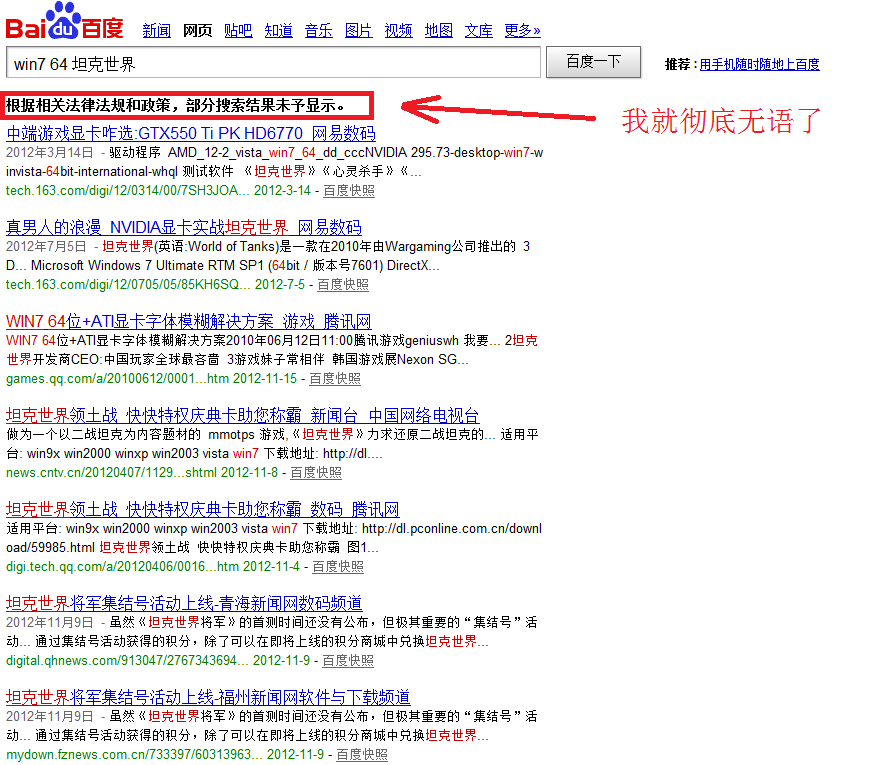Switch to the 视频 tab

tap(399, 30)
